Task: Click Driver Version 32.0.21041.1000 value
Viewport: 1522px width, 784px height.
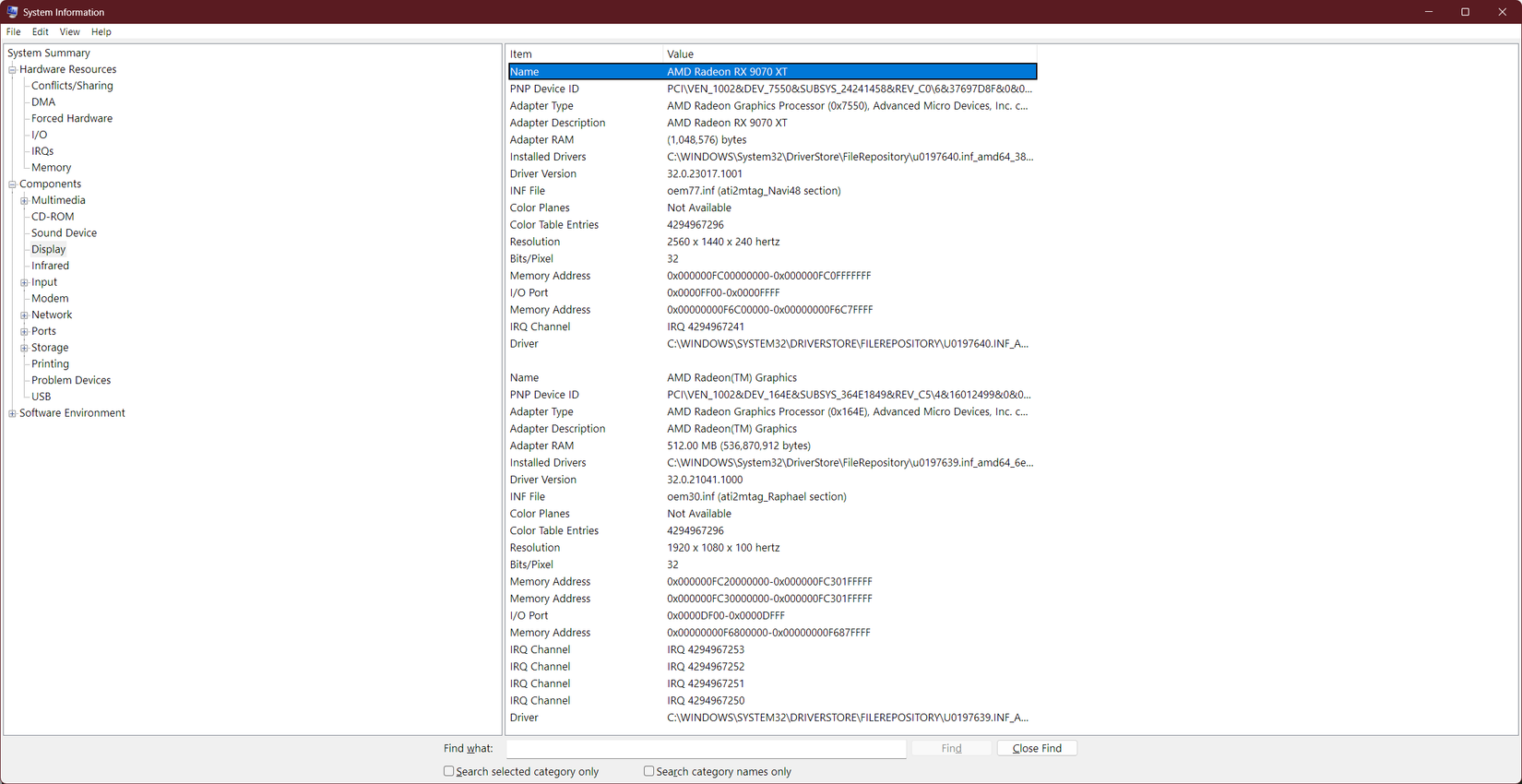Action: 705,480
